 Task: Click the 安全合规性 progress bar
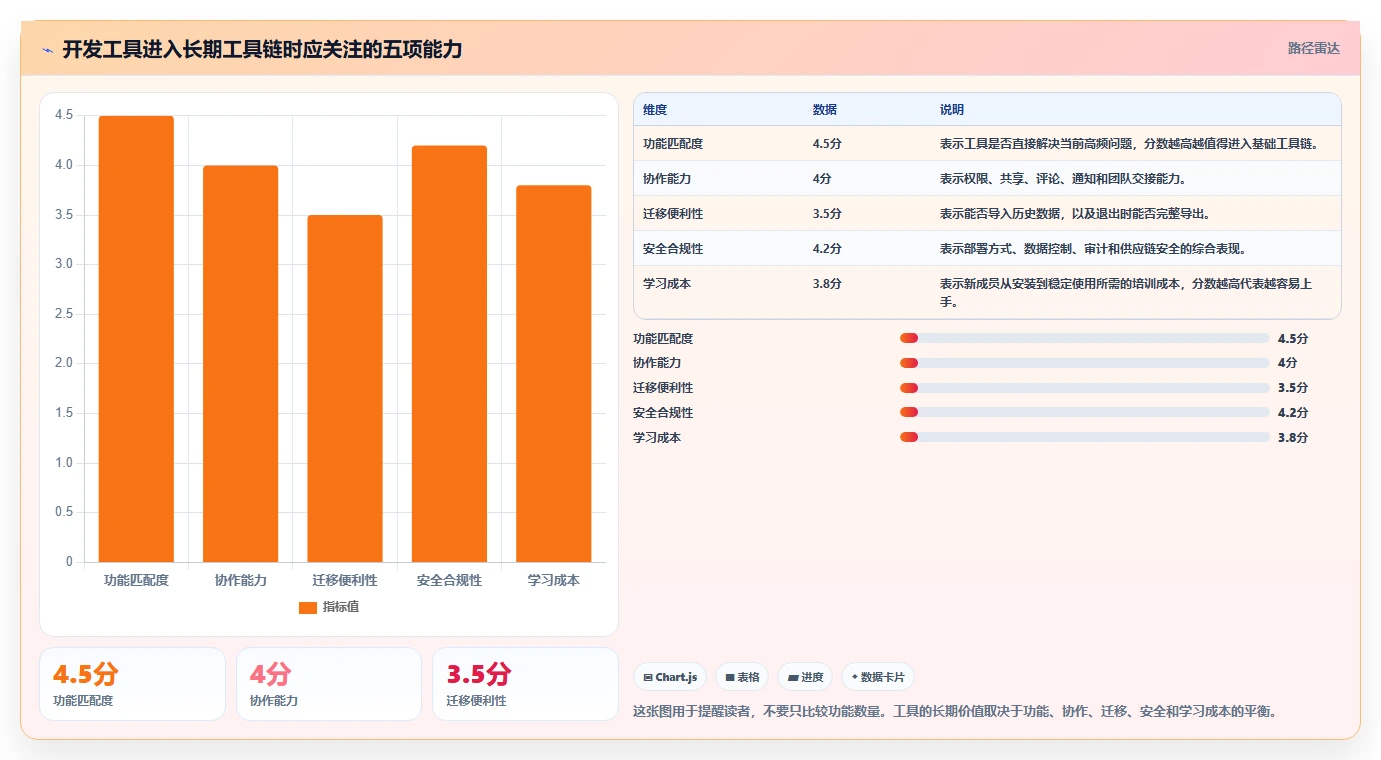(x=1085, y=412)
